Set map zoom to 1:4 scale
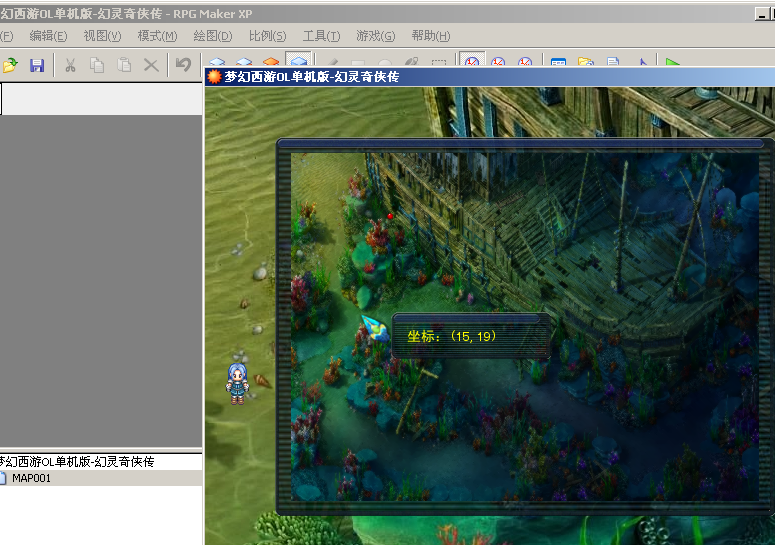The width and height of the screenshot is (775, 545). 524,61
